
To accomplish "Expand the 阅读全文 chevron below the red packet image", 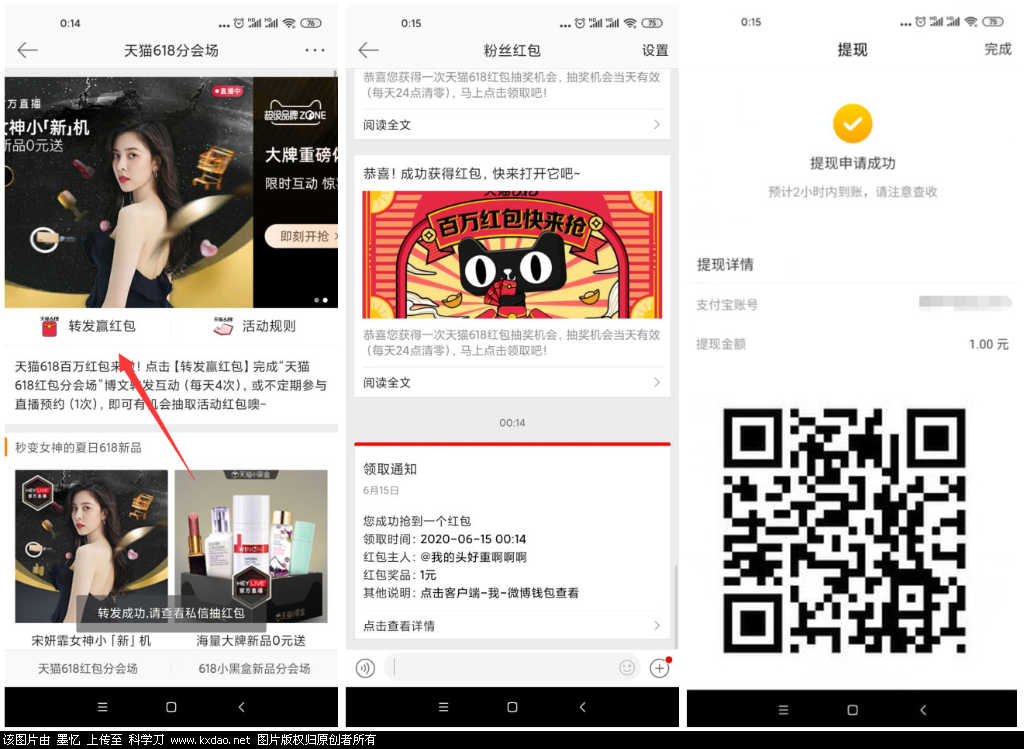I will pyautogui.click(x=656, y=383).
